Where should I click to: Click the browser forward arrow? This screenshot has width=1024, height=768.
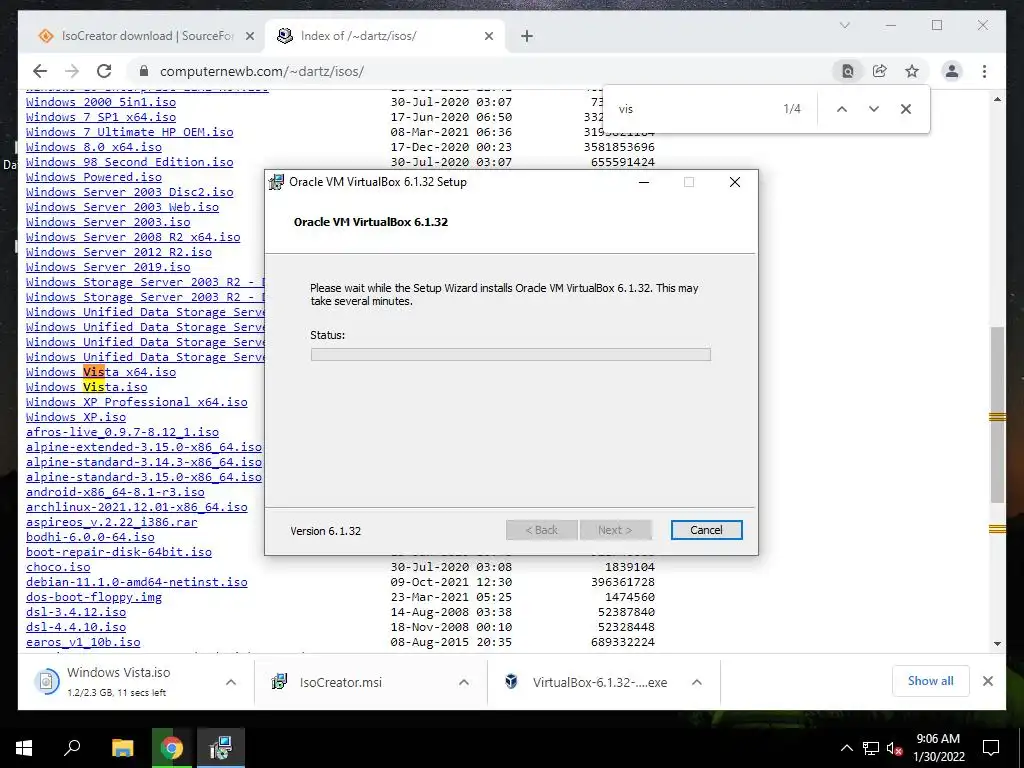(72, 71)
